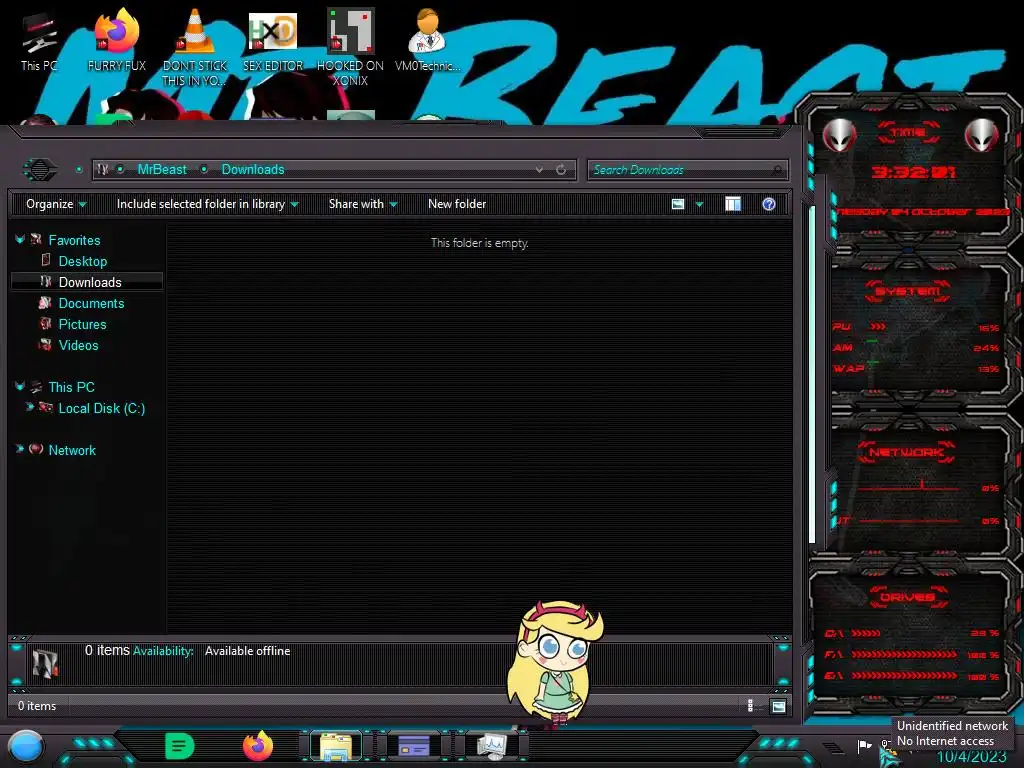Click the Network globe icon in sidebar
1024x768 pixels.
coord(36,449)
